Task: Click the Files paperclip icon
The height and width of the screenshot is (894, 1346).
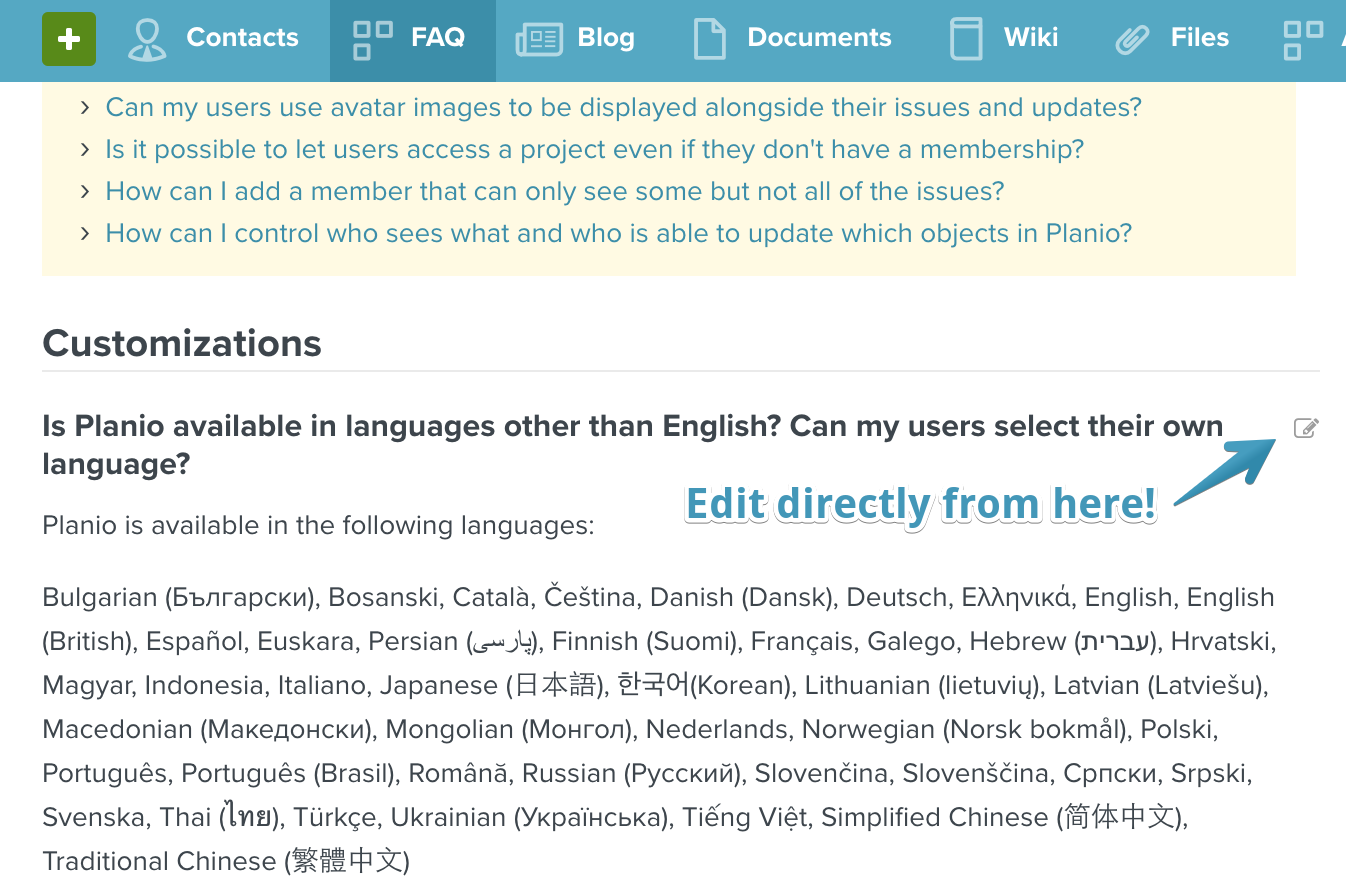Action: tap(1132, 40)
